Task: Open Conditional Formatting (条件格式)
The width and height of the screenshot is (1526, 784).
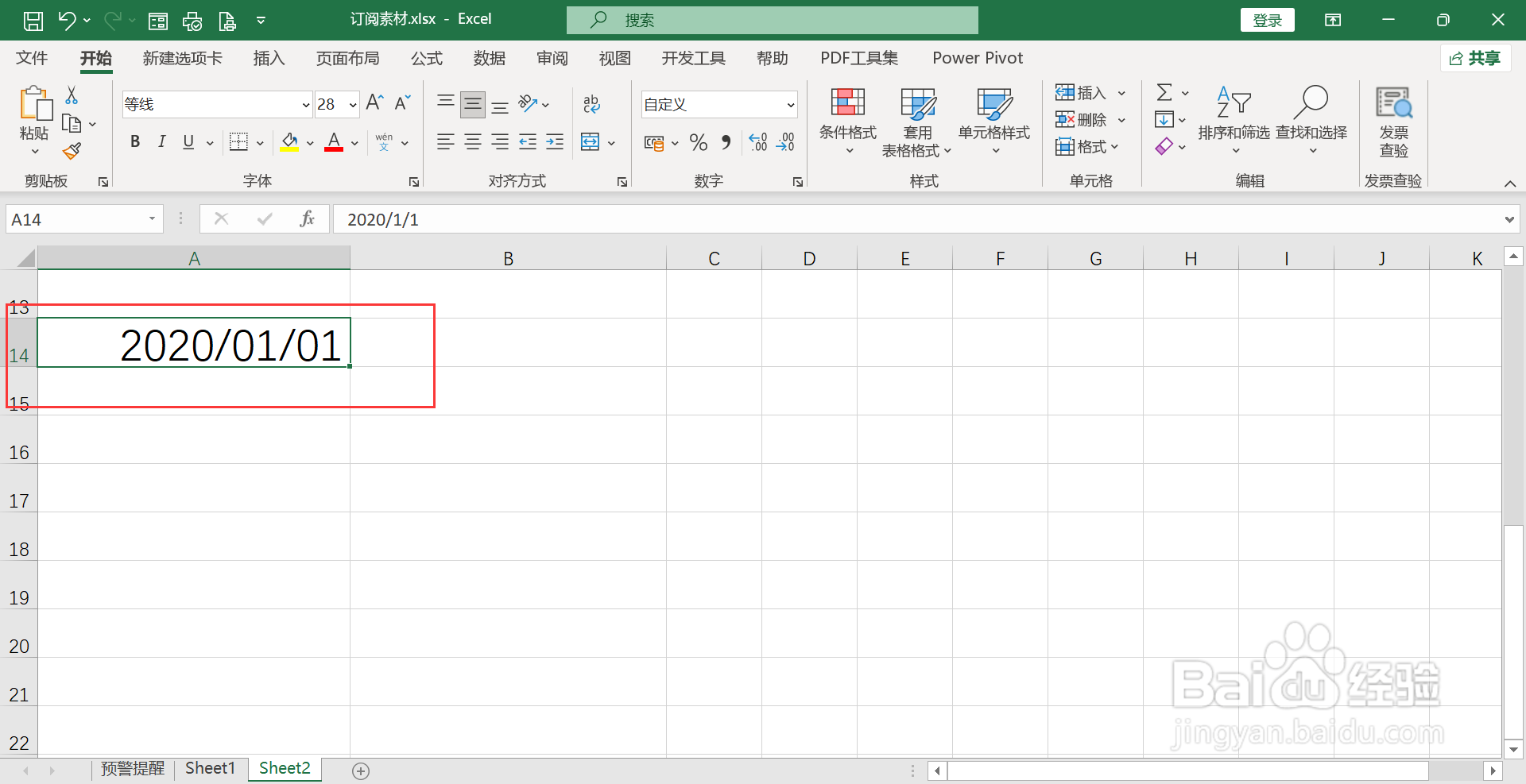Action: coord(848,121)
